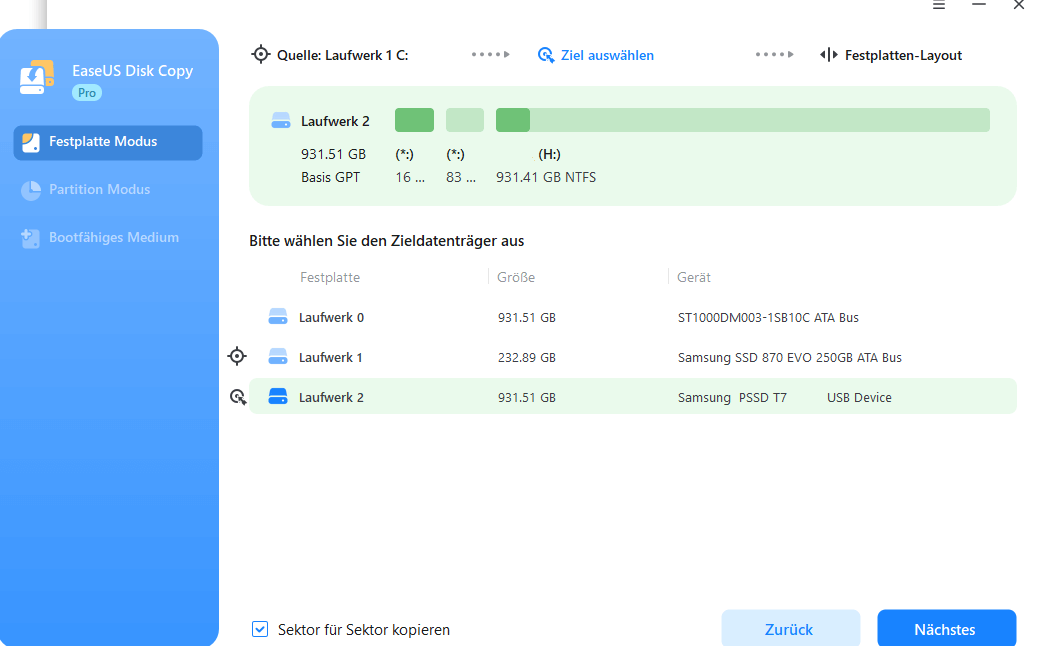Screen dimensions: 1039x646
Task: Click the Laufwerk 0 drive icon
Action: pyautogui.click(x=278, y=317)
